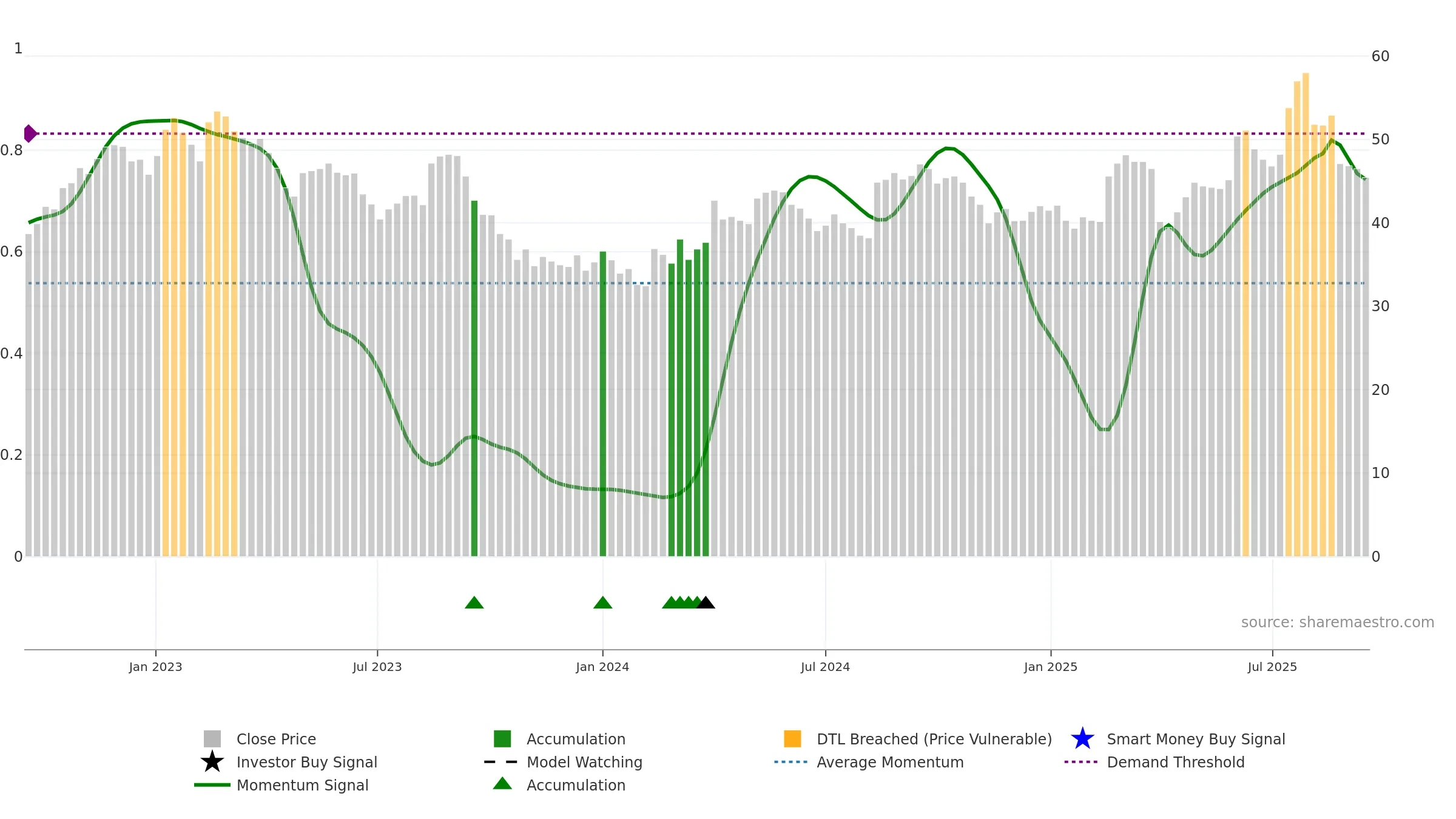Click the green Accumulation triangle legend icon

(502, 784)
